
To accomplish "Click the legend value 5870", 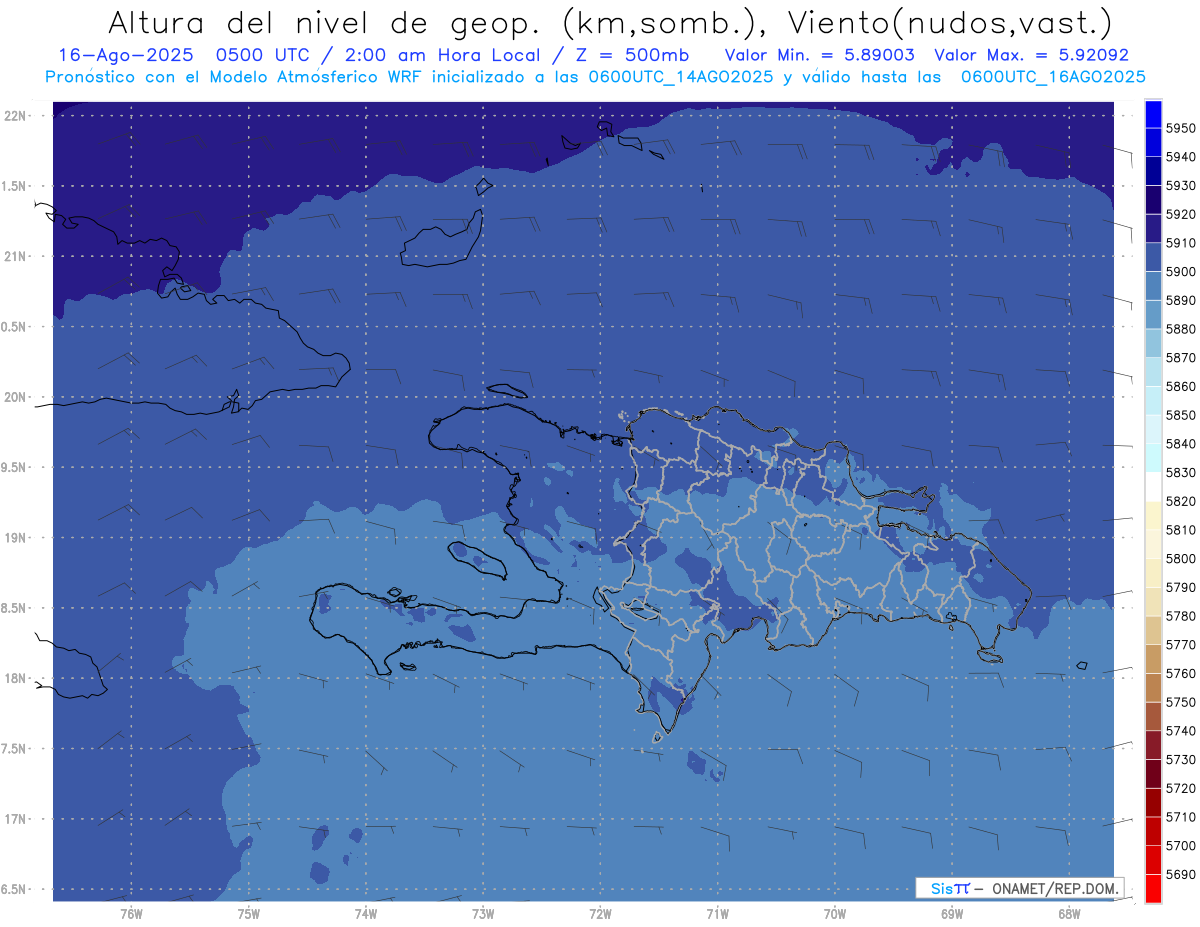I will tap(1180, 357).
